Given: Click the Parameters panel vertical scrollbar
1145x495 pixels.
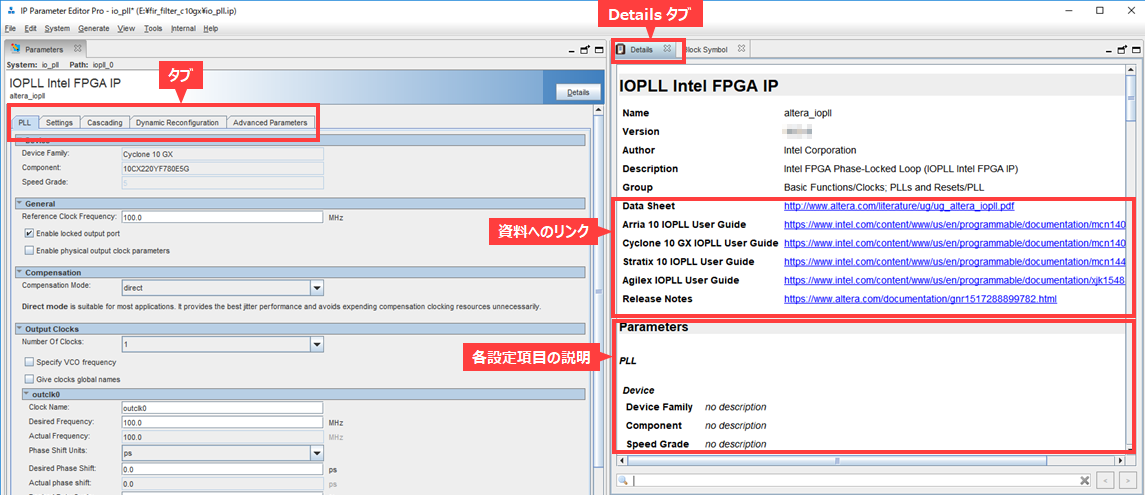Looking at the screenshot, I should (599, 291).
